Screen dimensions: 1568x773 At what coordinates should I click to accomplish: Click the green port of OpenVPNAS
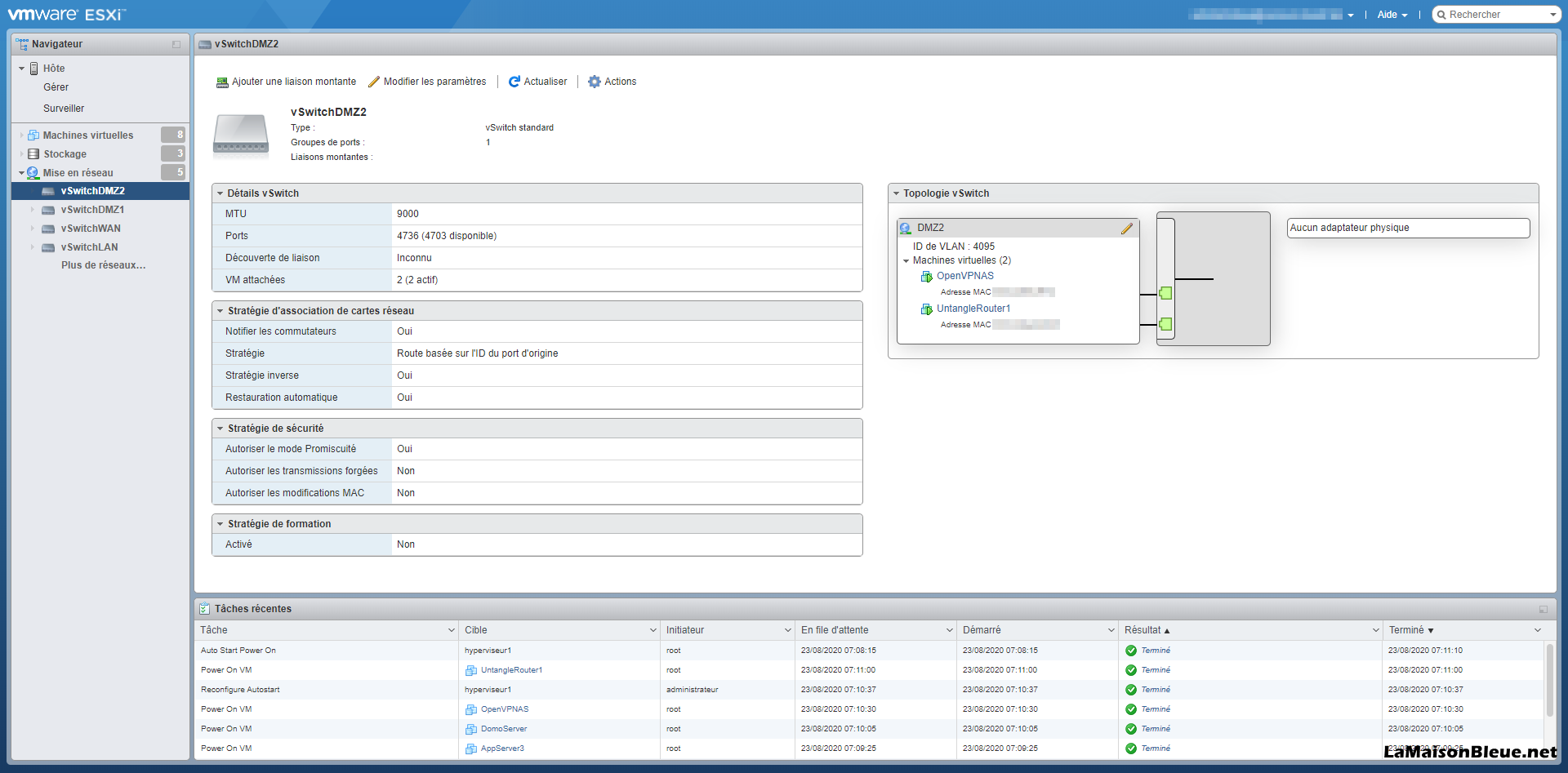point(1165,293)
